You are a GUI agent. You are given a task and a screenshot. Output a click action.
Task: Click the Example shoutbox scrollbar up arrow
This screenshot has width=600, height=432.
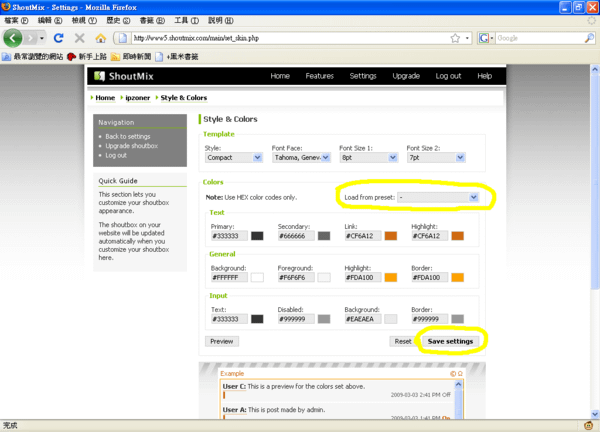pos(458,384)
